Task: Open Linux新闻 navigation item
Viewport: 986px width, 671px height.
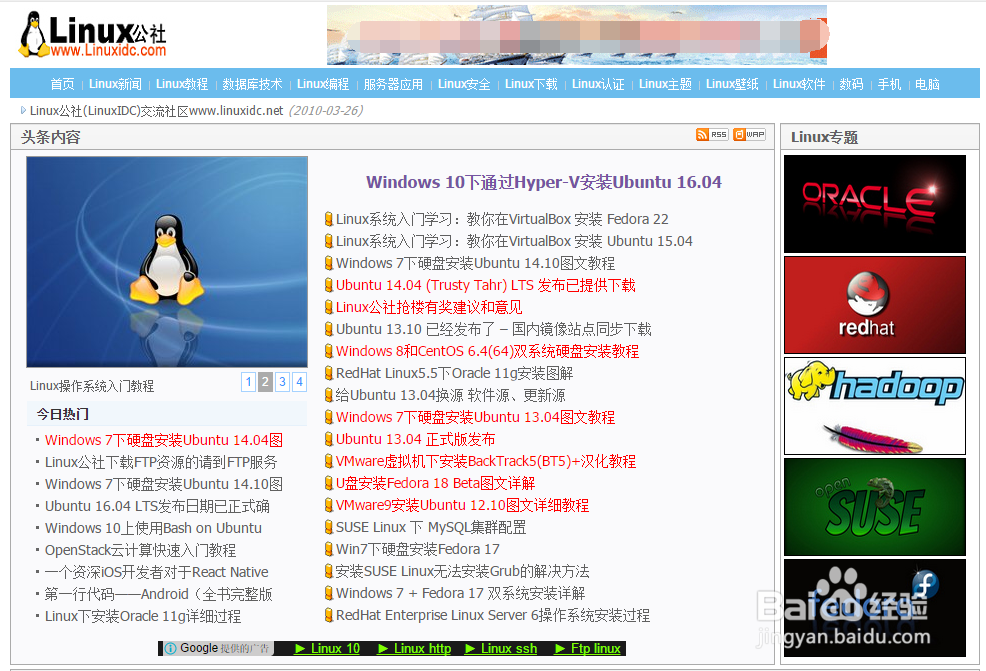Action: coord(115,84)
